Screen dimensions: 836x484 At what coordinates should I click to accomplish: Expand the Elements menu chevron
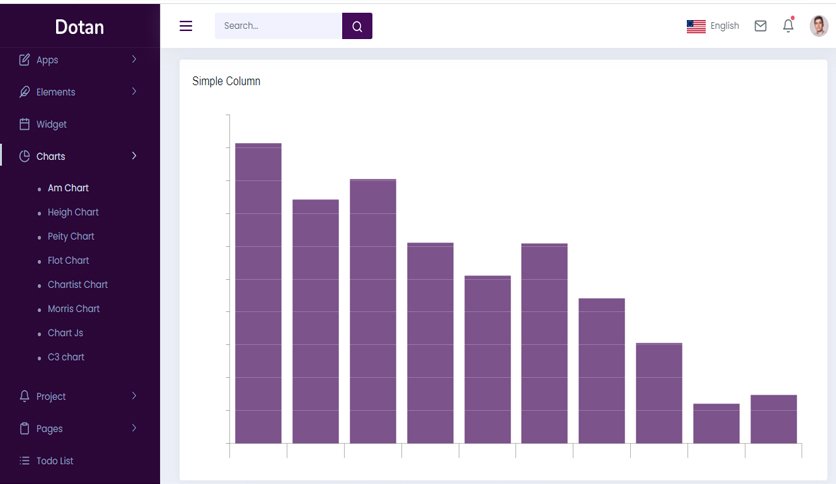point(134,91)
